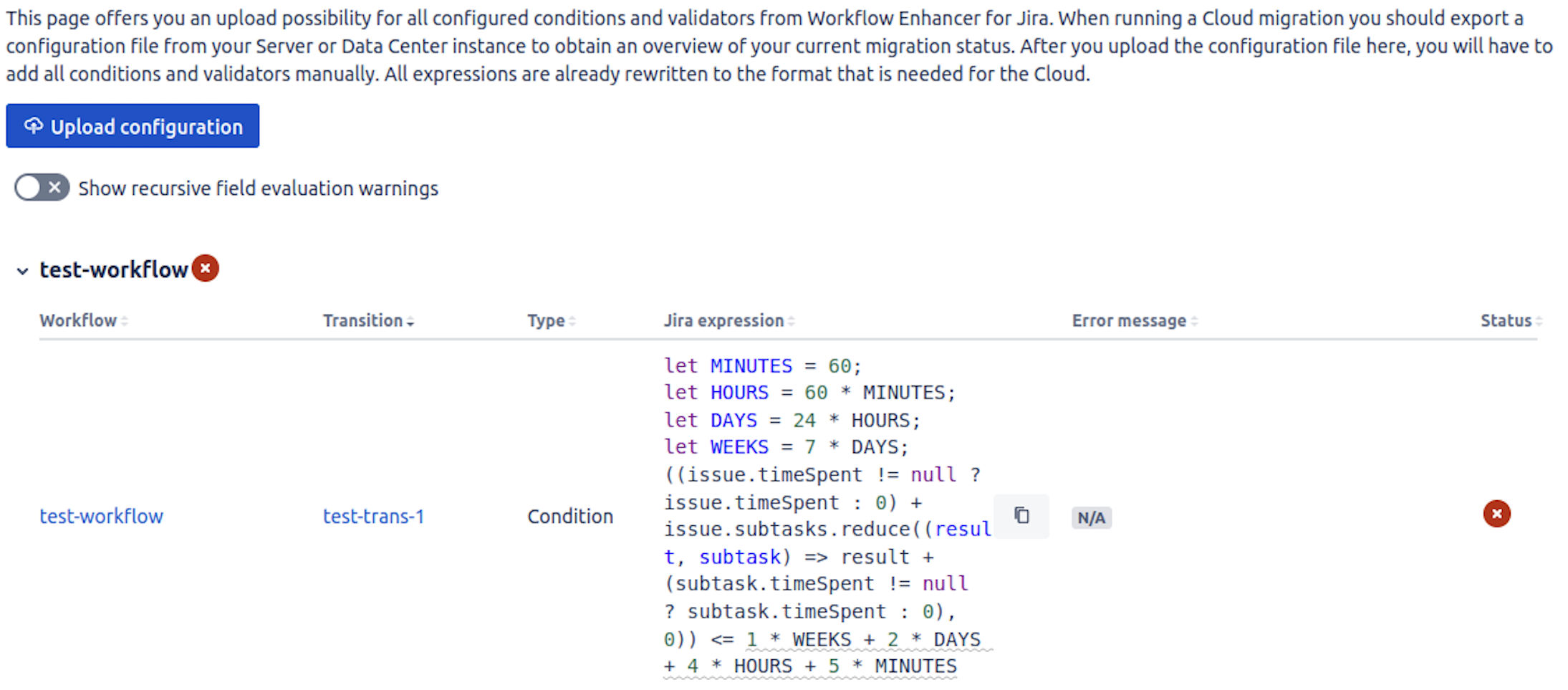Image resolution: width=1568 pixels, height=690 pixels.
Task: Click the 'let DAYS = 24 * HOURS;' line
Action: pyautogui.click(x=792, y=420)
